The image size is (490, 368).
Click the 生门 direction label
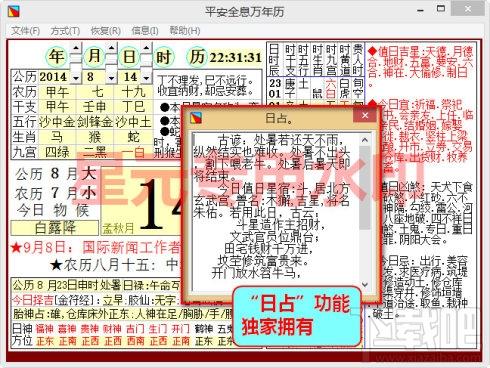158,329
